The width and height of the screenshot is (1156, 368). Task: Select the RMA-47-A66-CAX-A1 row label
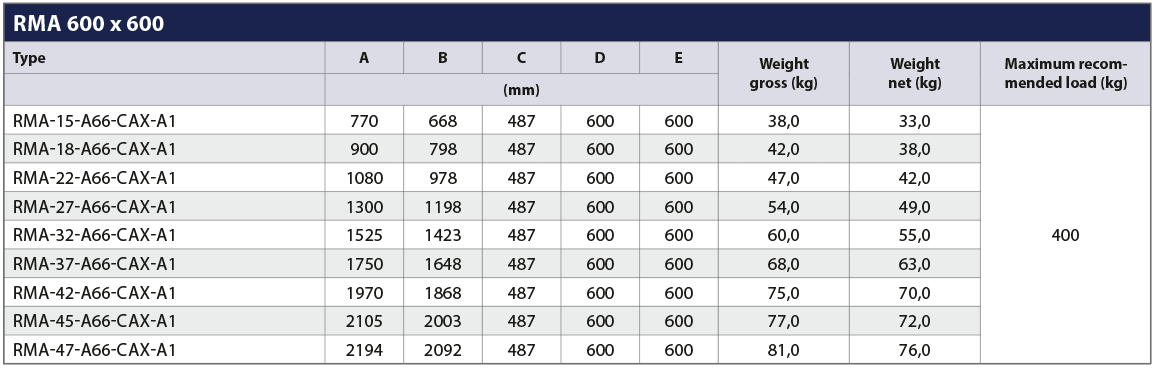click(94, 350)
